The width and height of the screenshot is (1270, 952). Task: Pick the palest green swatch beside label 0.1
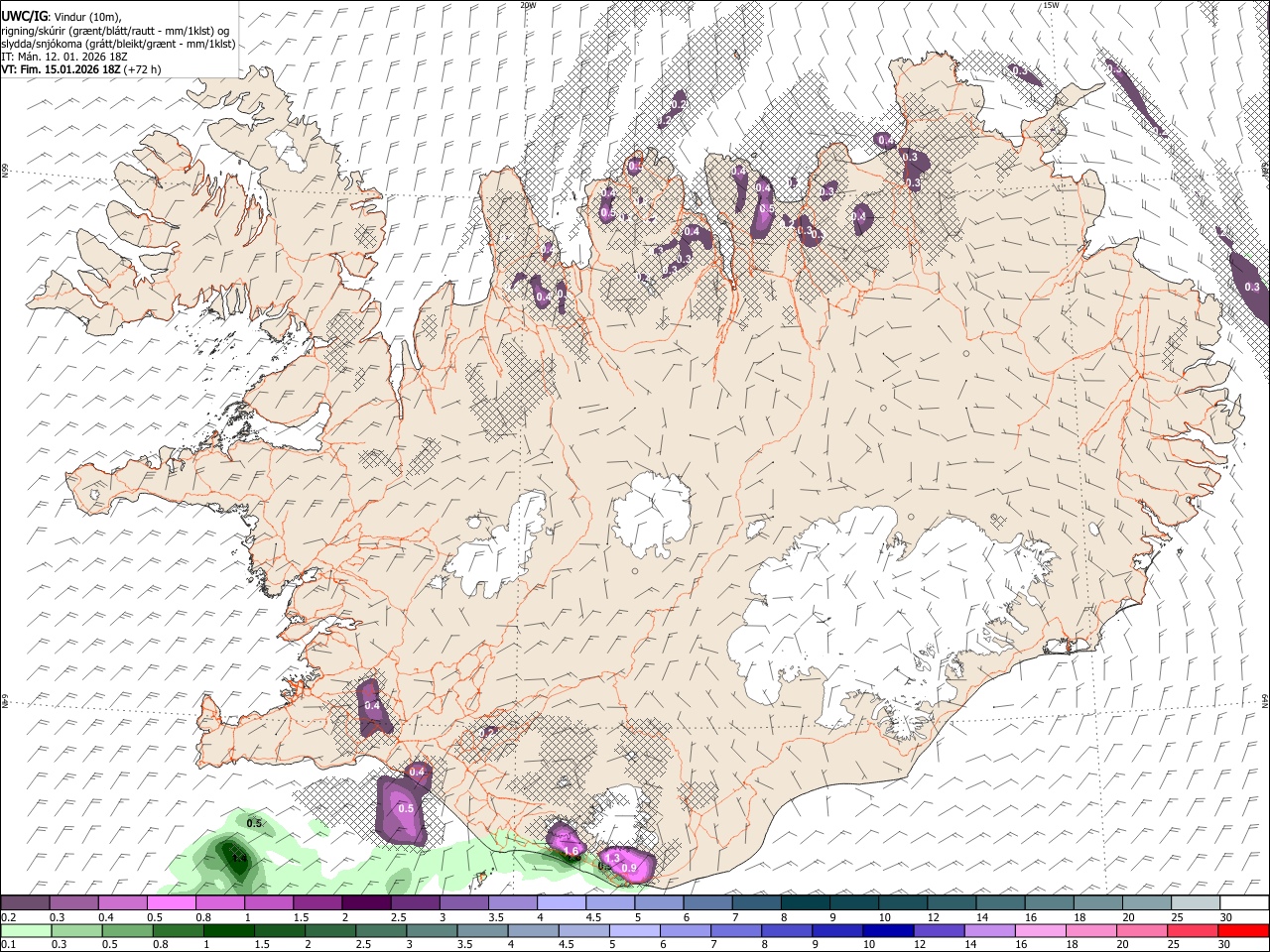click(26, 930)
